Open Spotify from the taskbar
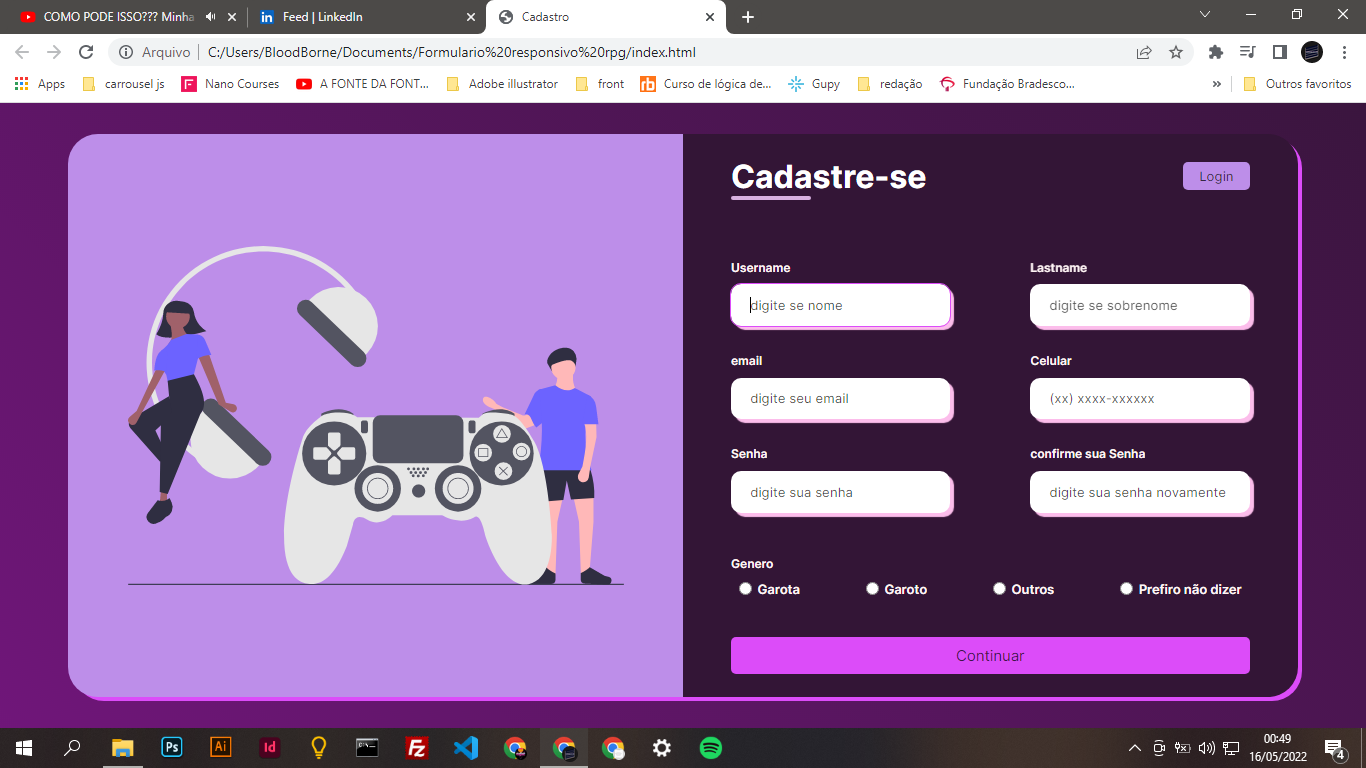This screenshot has width=1366, height=768. tap(710, 747)
